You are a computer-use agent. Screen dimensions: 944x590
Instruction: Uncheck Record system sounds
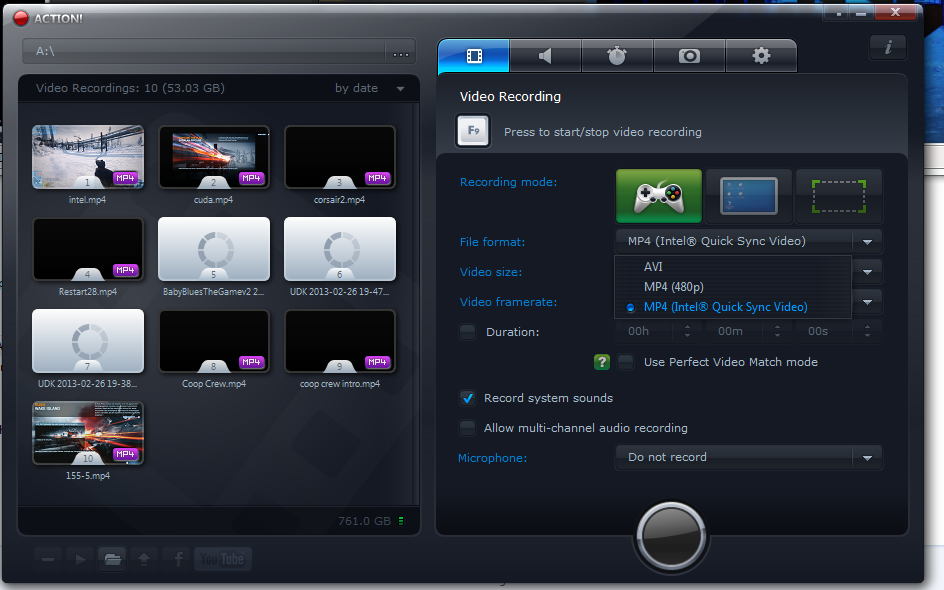468,398
